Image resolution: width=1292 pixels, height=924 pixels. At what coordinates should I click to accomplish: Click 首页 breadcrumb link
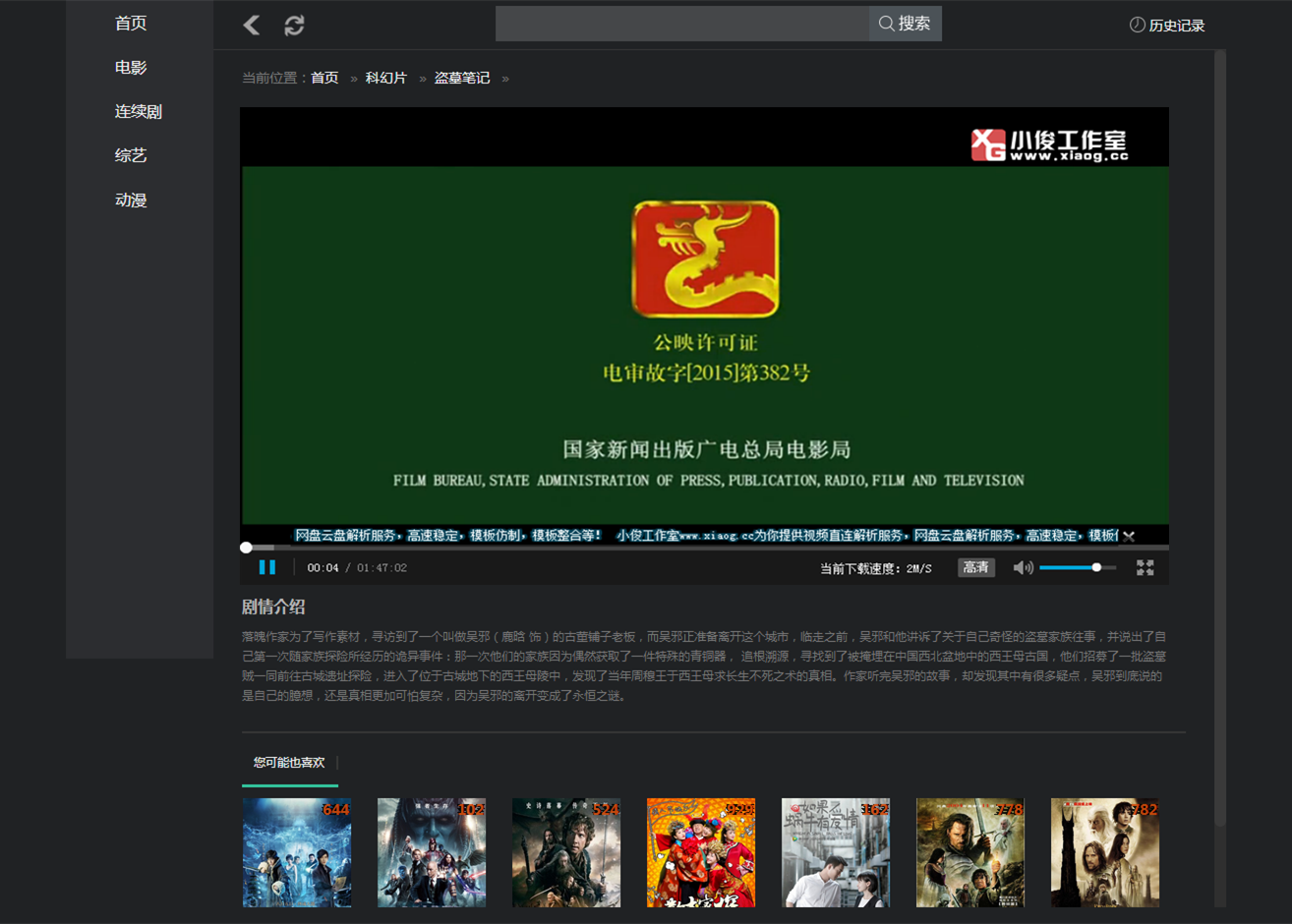pyautogui.click(x=324, y=78)
